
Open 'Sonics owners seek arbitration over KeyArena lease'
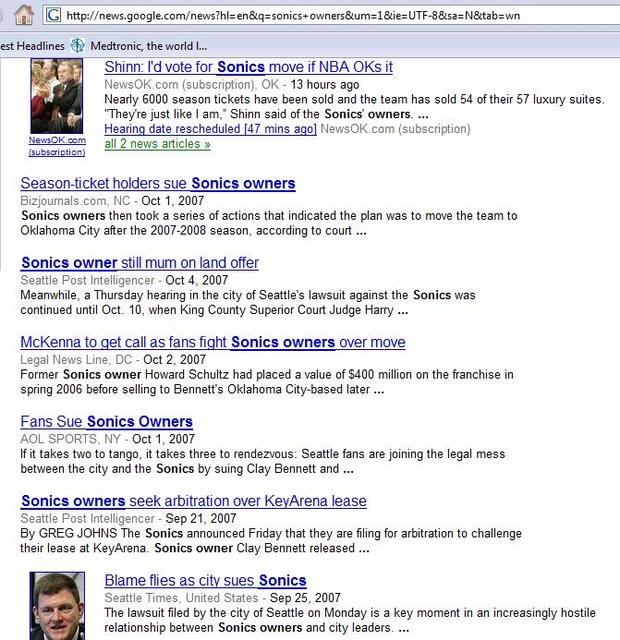[194, 501]
